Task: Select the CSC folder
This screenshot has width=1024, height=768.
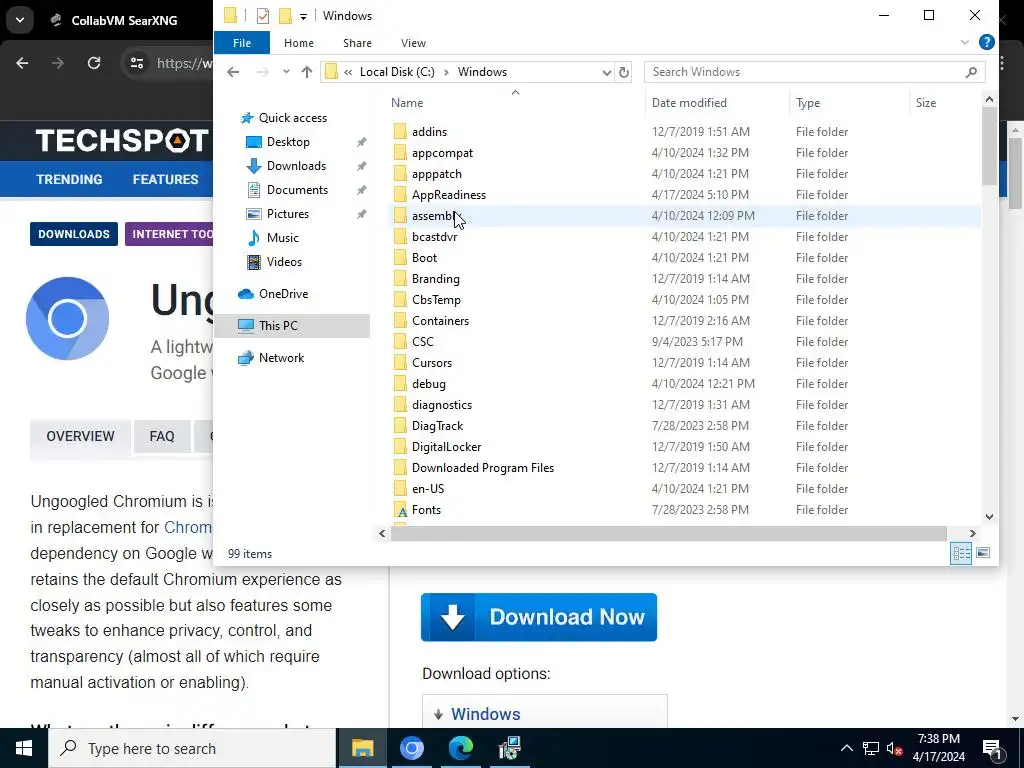Action: click(x=423, y=342)
